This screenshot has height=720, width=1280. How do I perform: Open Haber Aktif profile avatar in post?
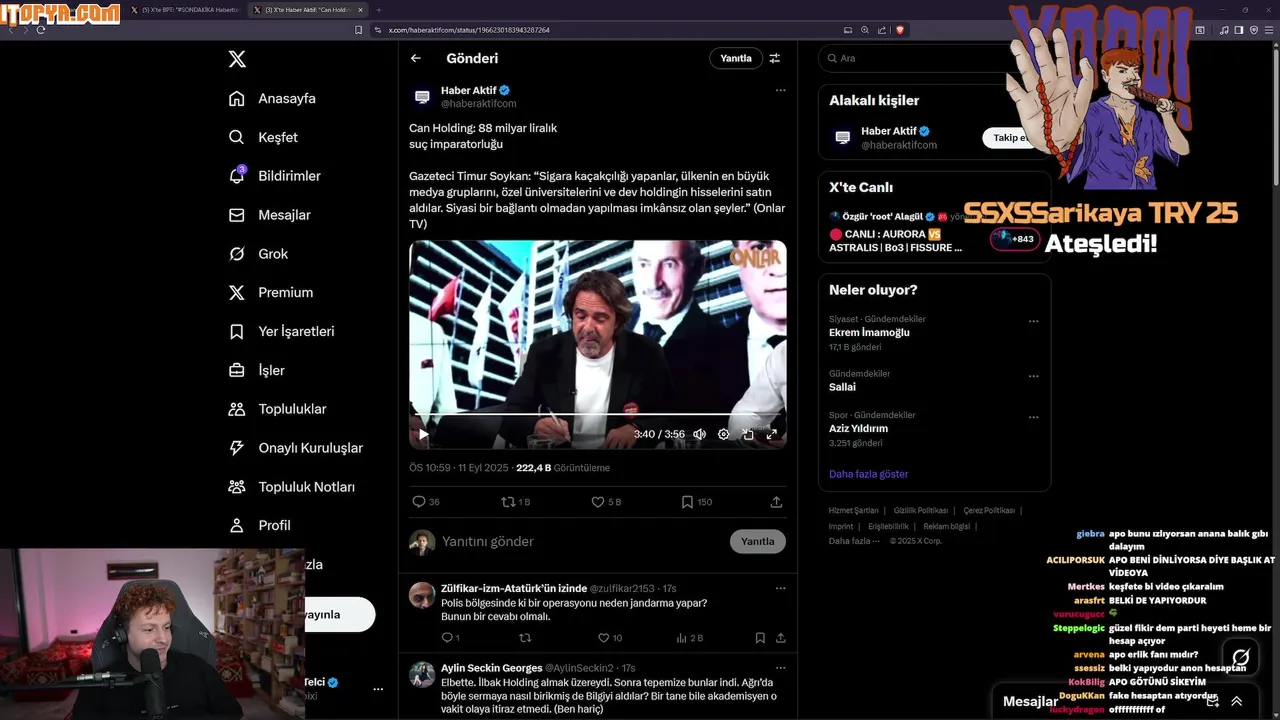422,97
